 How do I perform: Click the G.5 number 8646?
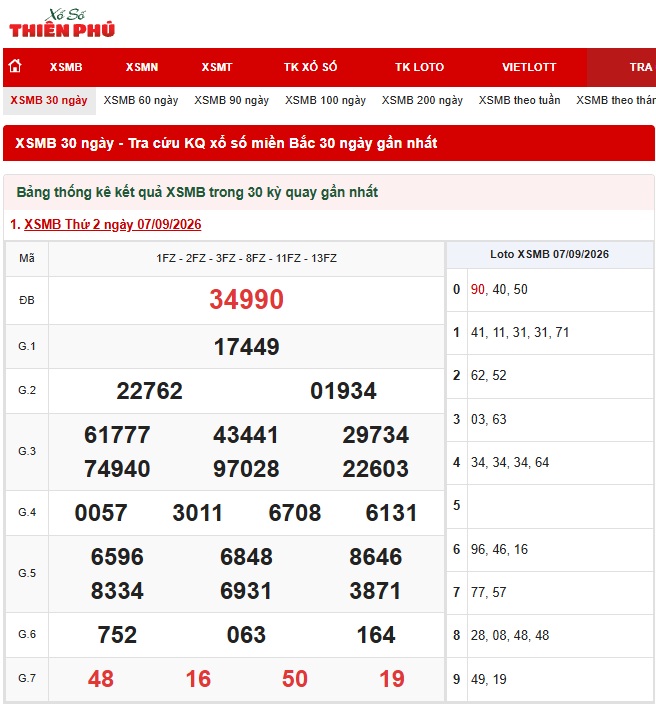click(376, 557)
